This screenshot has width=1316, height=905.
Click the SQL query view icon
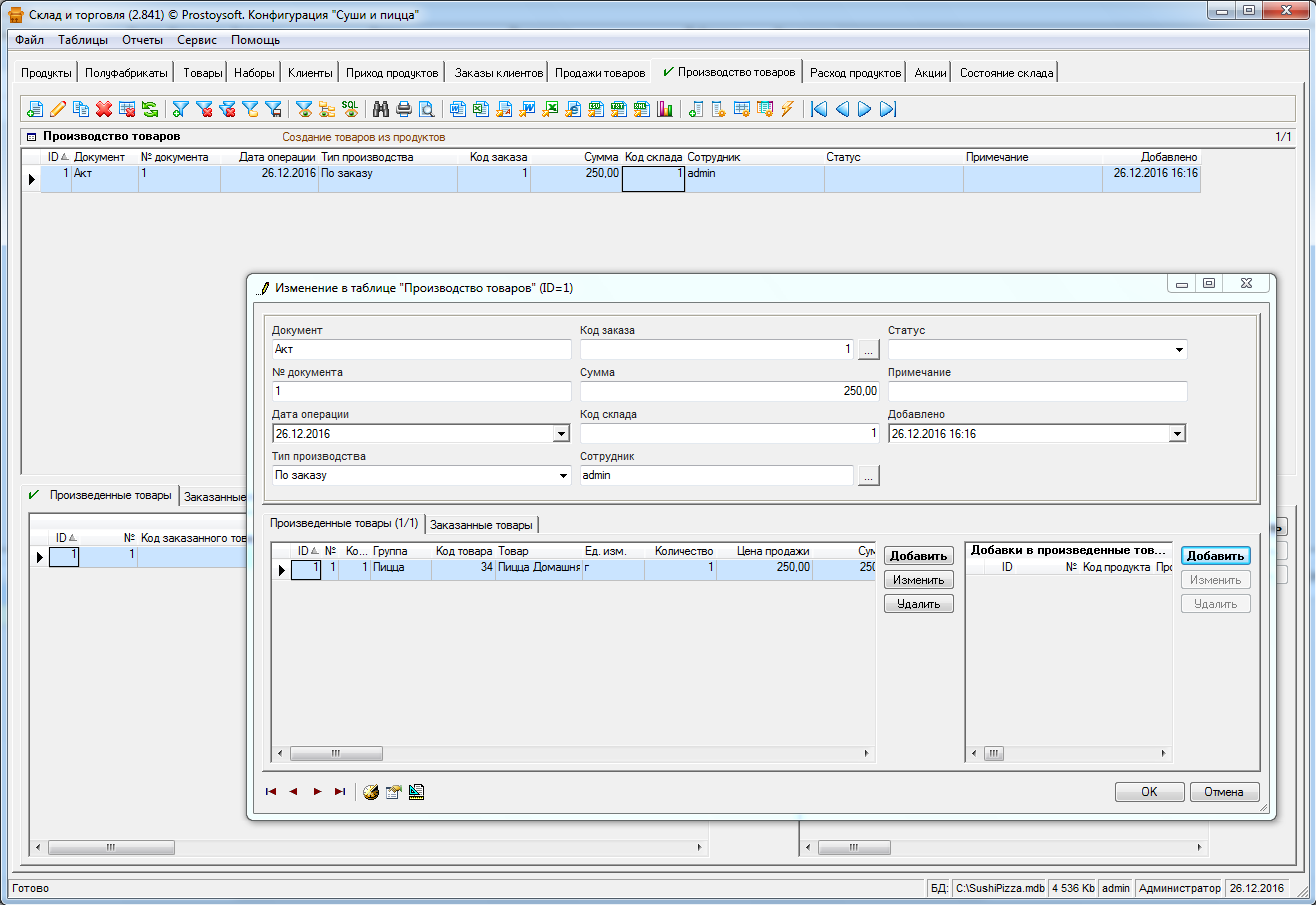pos(350,109)
